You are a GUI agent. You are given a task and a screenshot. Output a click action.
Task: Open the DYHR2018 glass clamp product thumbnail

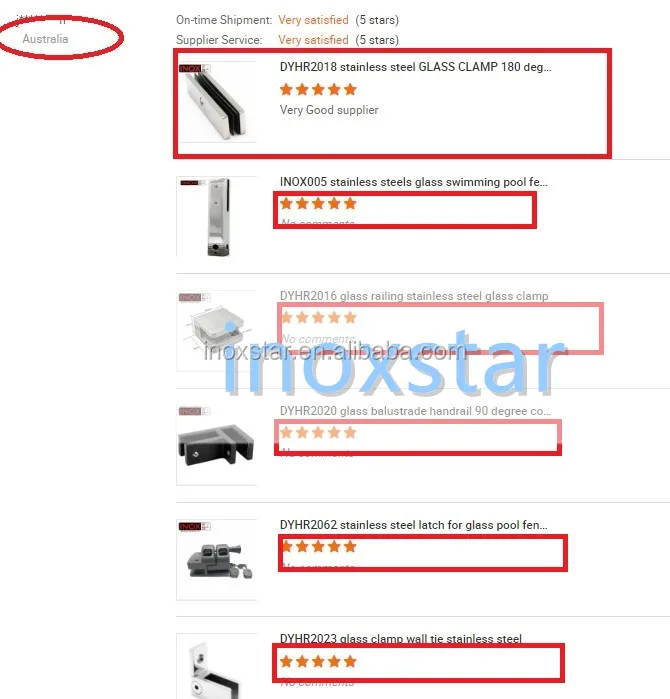click(x=217, y=103)
